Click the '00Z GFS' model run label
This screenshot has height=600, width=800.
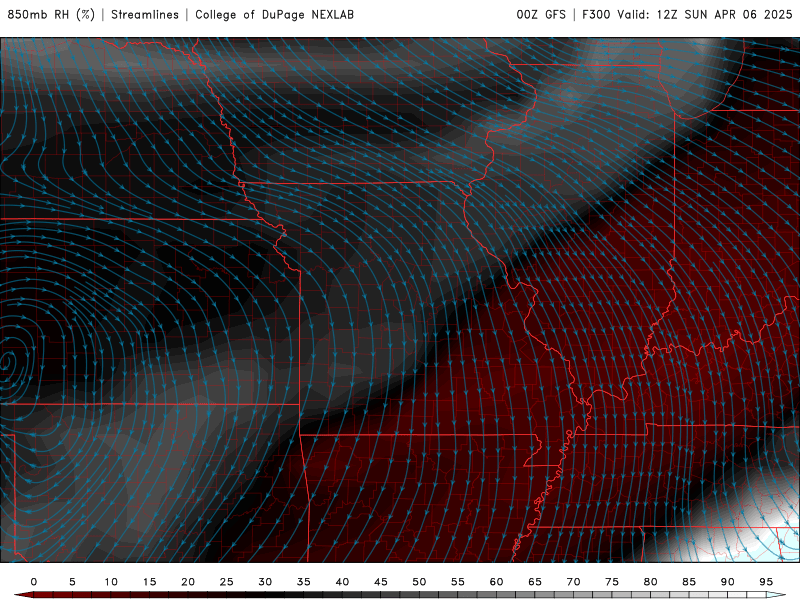click(541, 14)
